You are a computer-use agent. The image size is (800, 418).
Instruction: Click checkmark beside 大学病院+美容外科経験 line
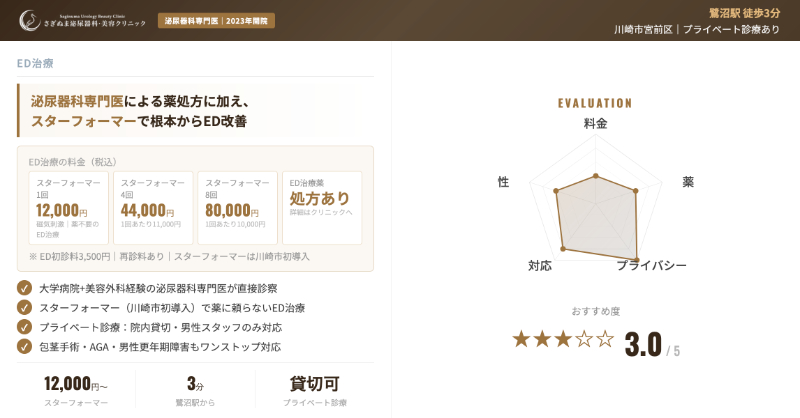(x=24, y=288)
